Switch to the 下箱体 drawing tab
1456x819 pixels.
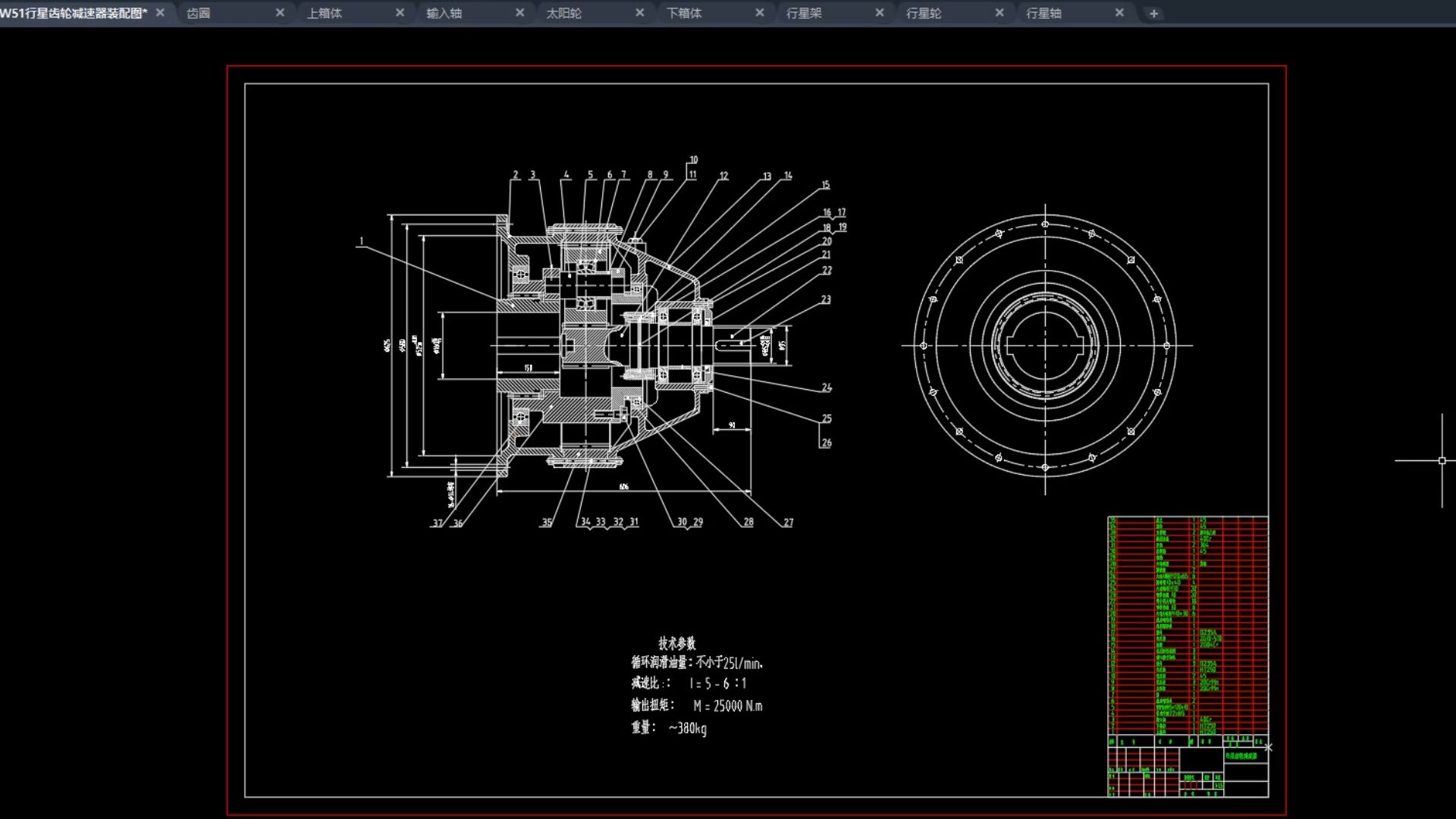(x=684, y=13)
